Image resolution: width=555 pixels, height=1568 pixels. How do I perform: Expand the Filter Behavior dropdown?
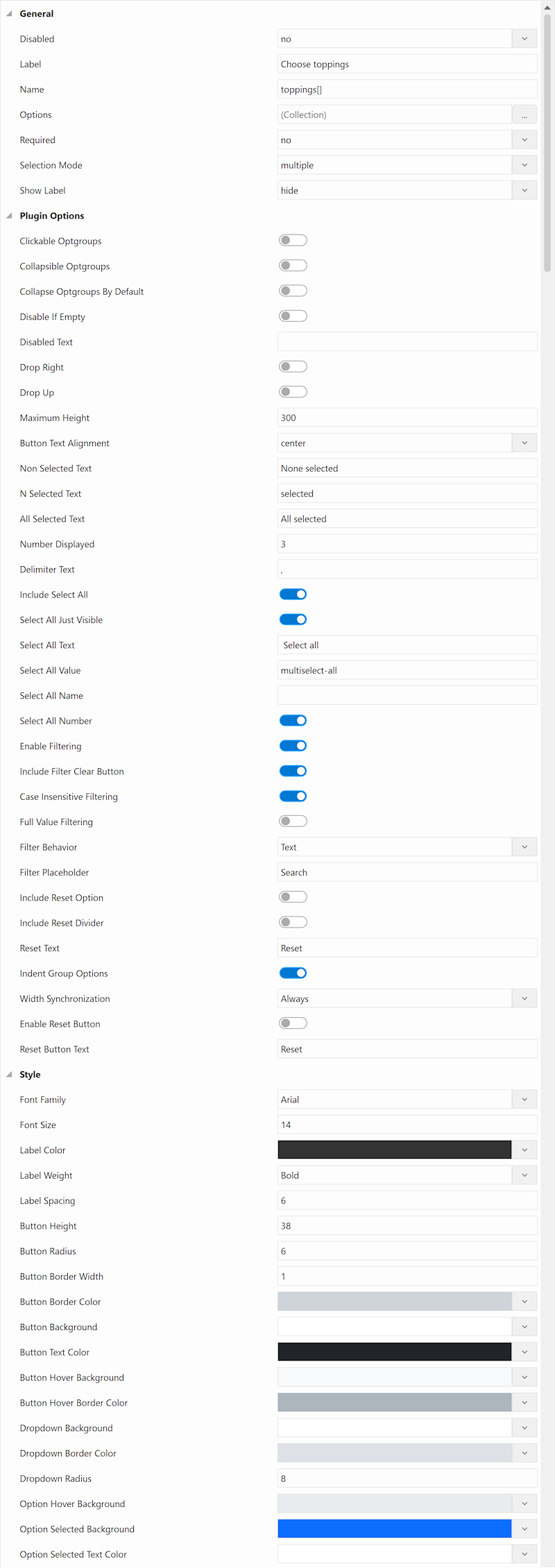[x=407, y=847]
